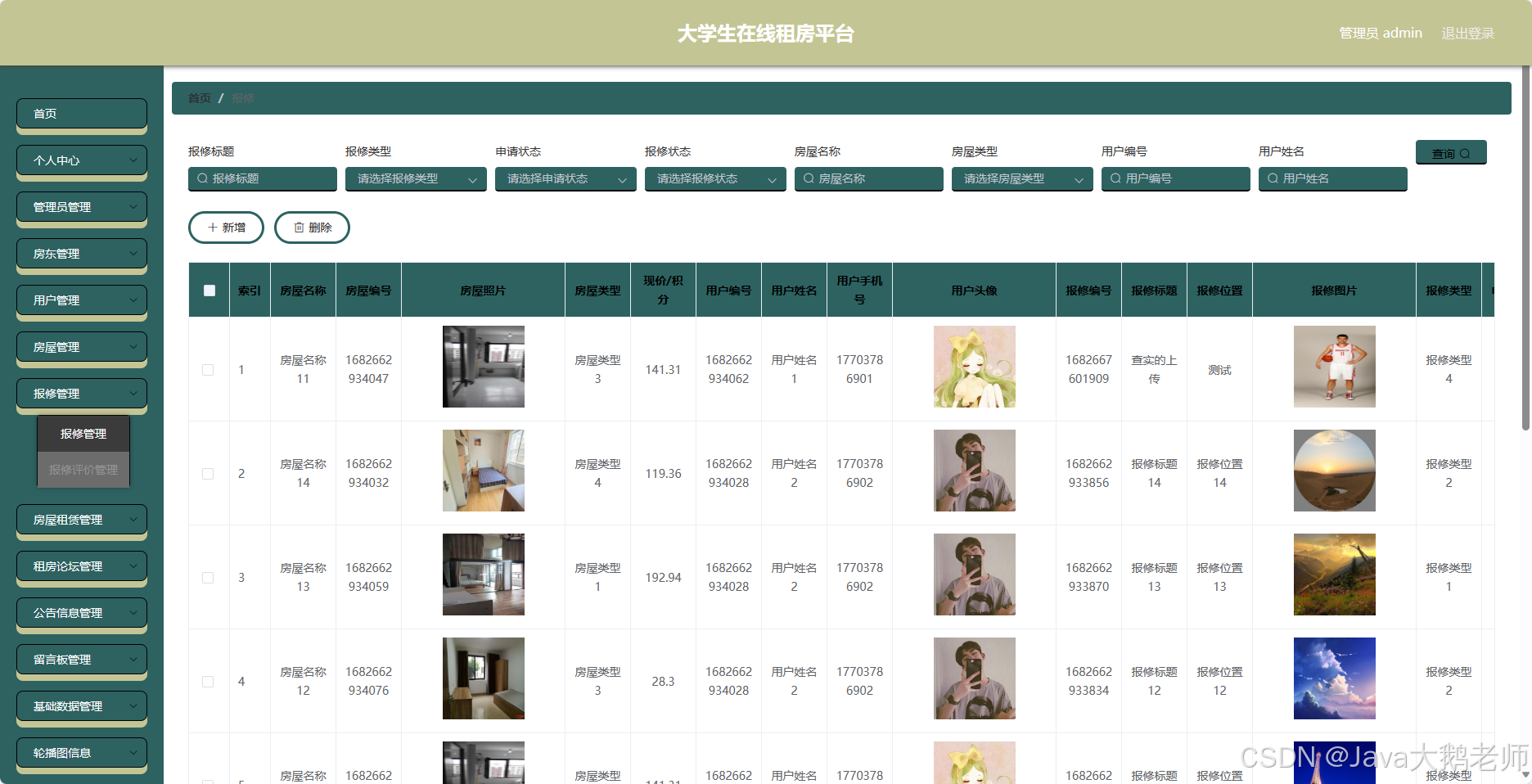
Task: Focus the 房屋名称 input field
Action: [x=869, y=178]
